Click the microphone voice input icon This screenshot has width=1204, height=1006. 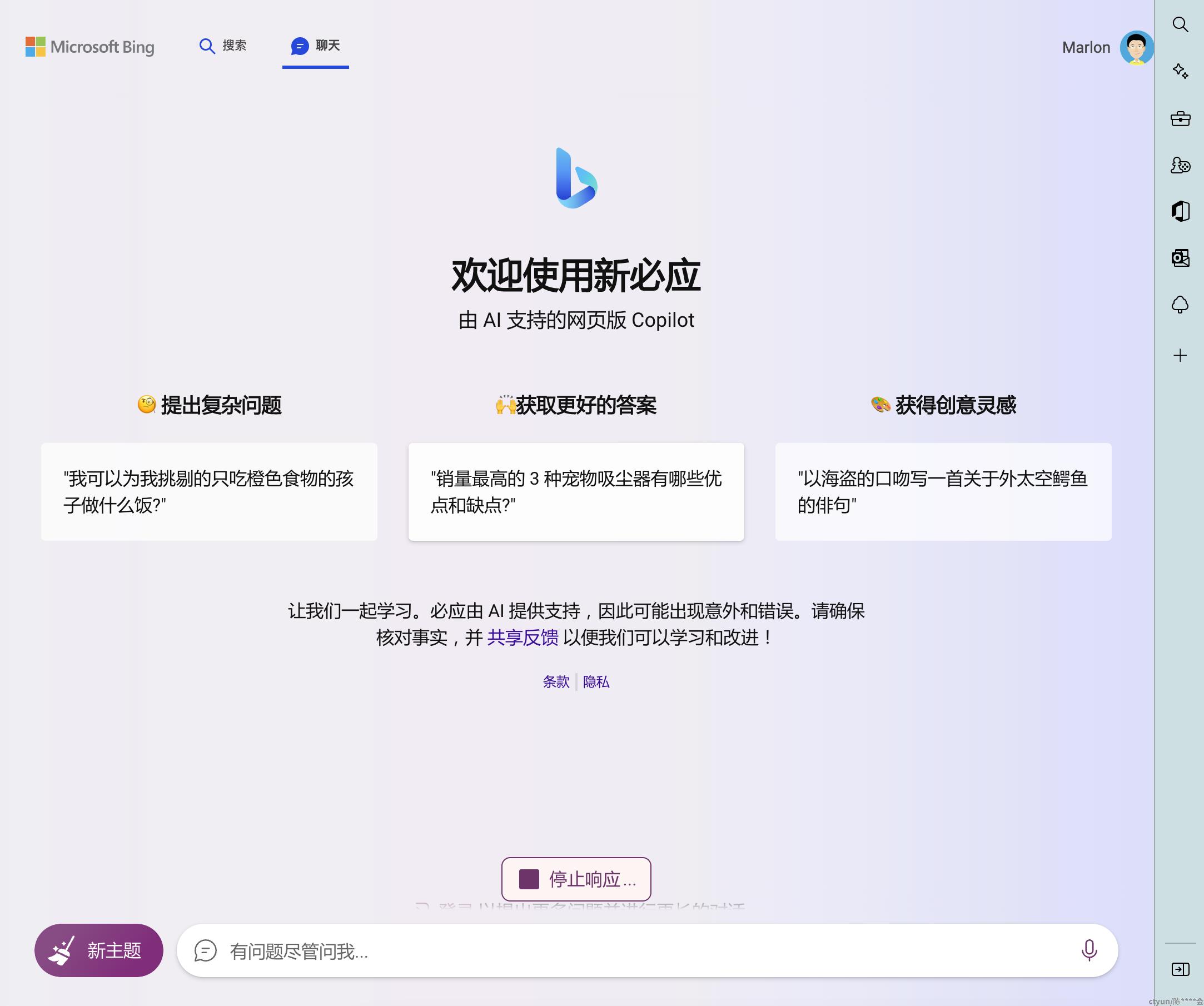click(x=1089, y=950)
